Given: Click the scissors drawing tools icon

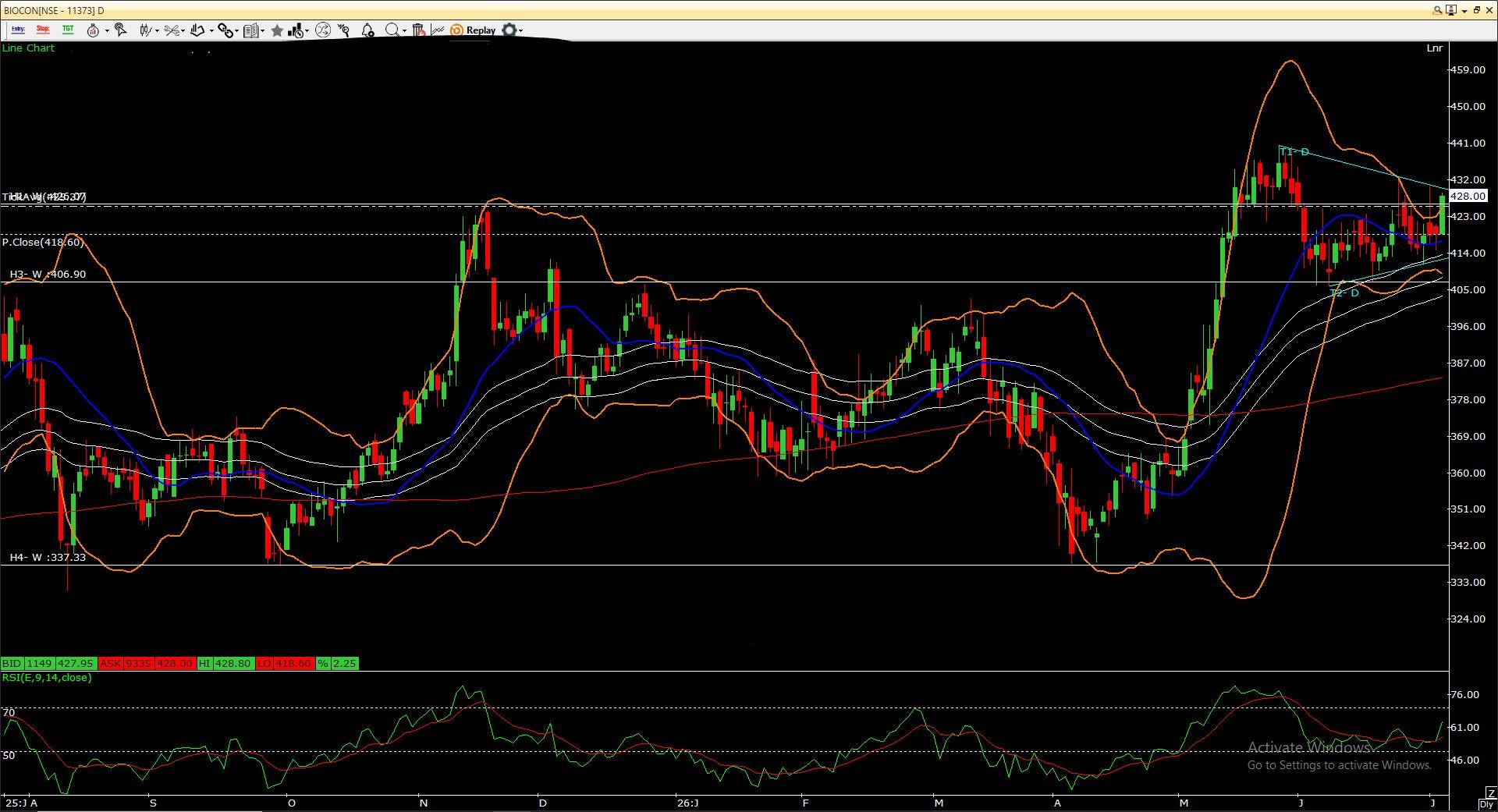Looking at the screenshot, I should tap(172, 30).
